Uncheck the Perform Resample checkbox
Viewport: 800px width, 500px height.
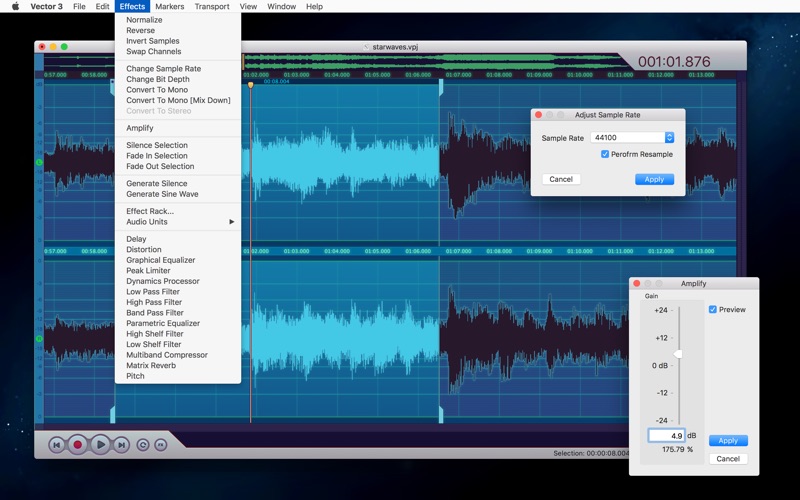click(605, 154)
